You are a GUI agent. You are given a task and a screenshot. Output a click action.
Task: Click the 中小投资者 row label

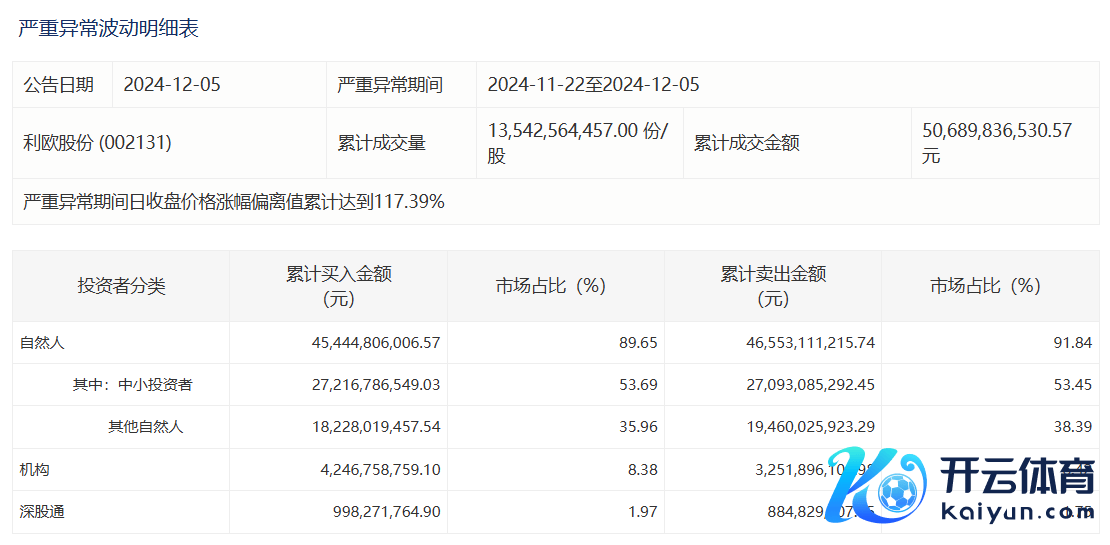click(132, 385)
